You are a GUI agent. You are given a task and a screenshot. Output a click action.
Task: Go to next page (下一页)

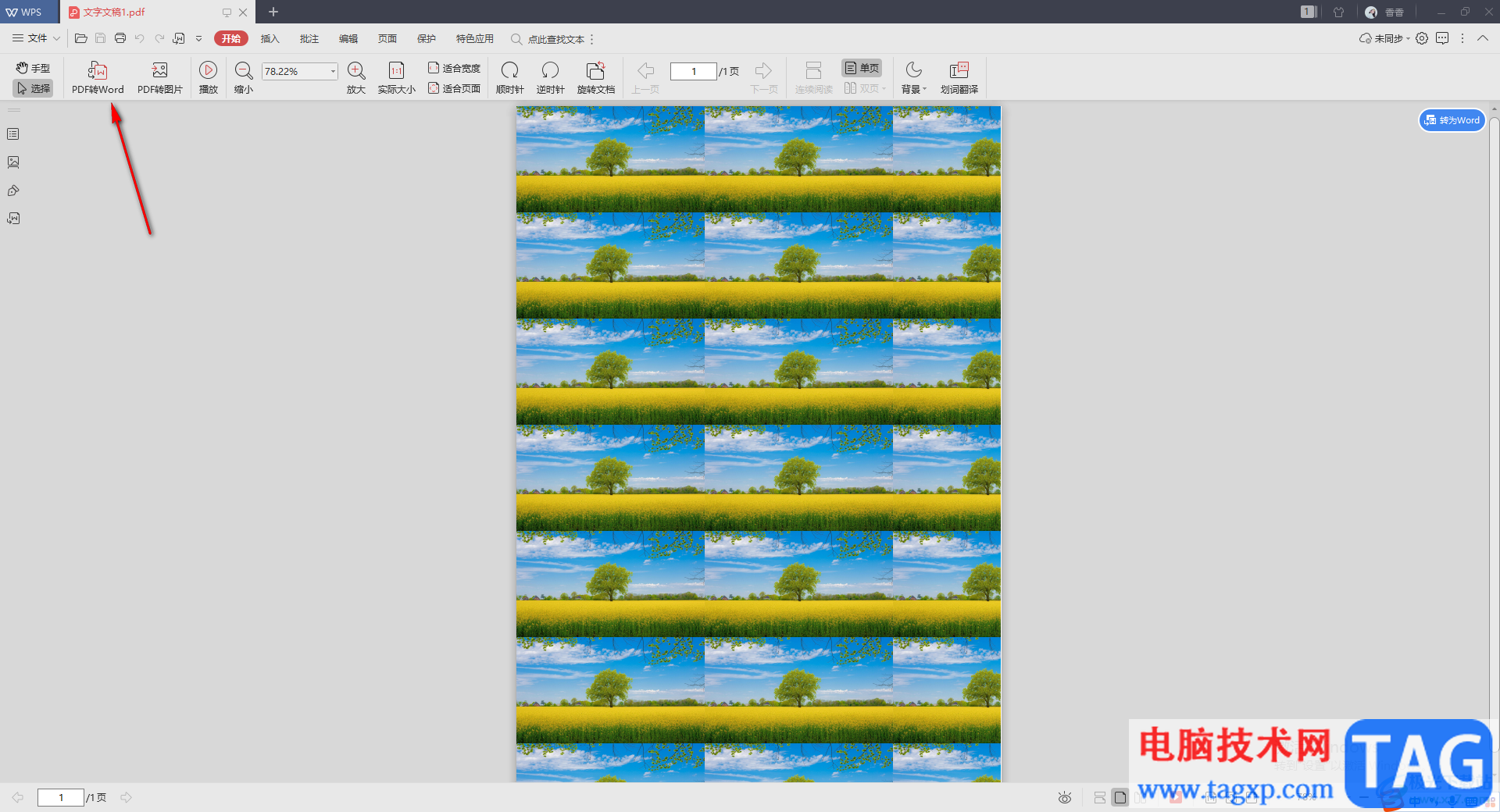point(763,78)
